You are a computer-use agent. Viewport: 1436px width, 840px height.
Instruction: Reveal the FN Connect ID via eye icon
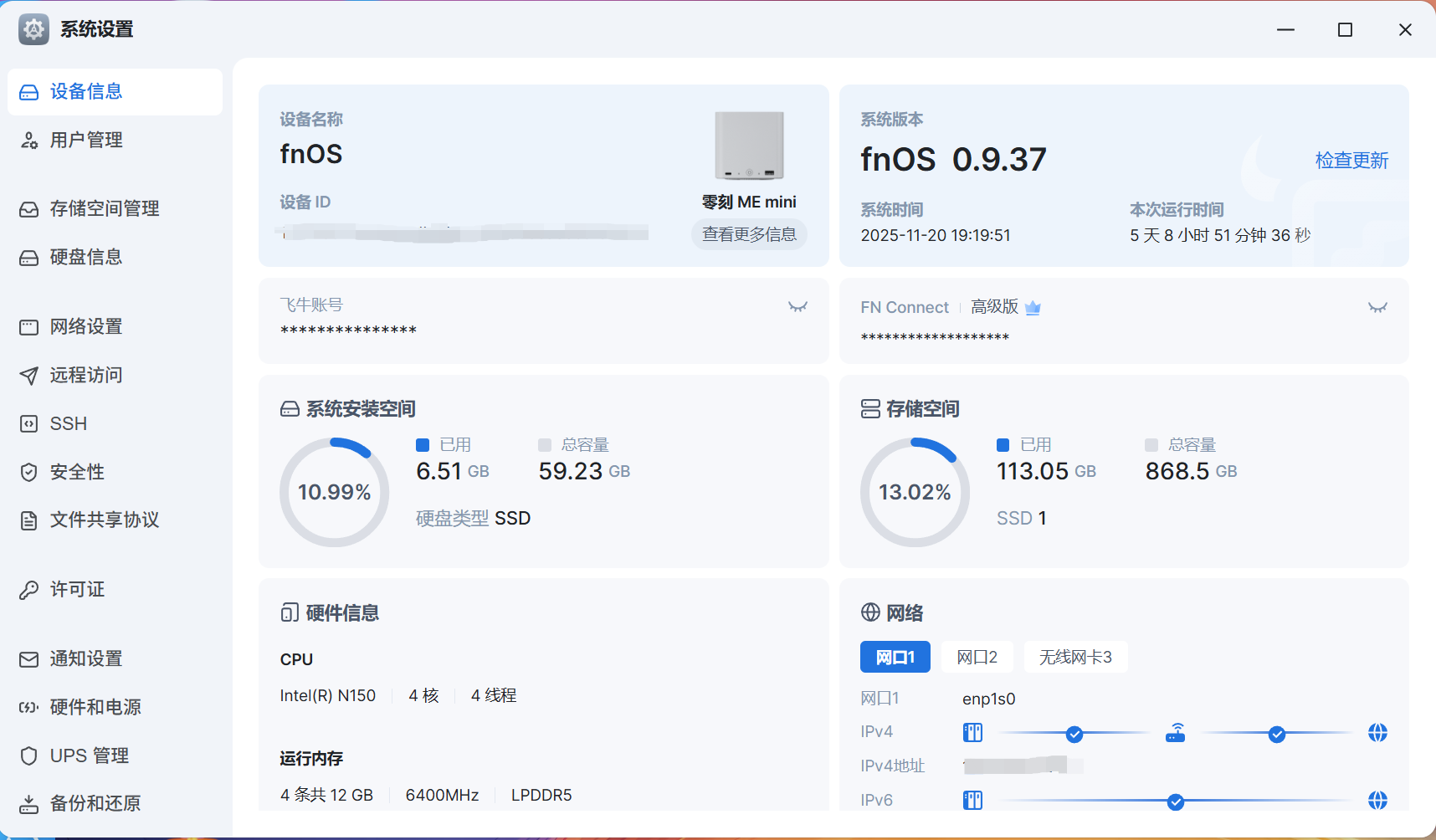[1377, 307]
